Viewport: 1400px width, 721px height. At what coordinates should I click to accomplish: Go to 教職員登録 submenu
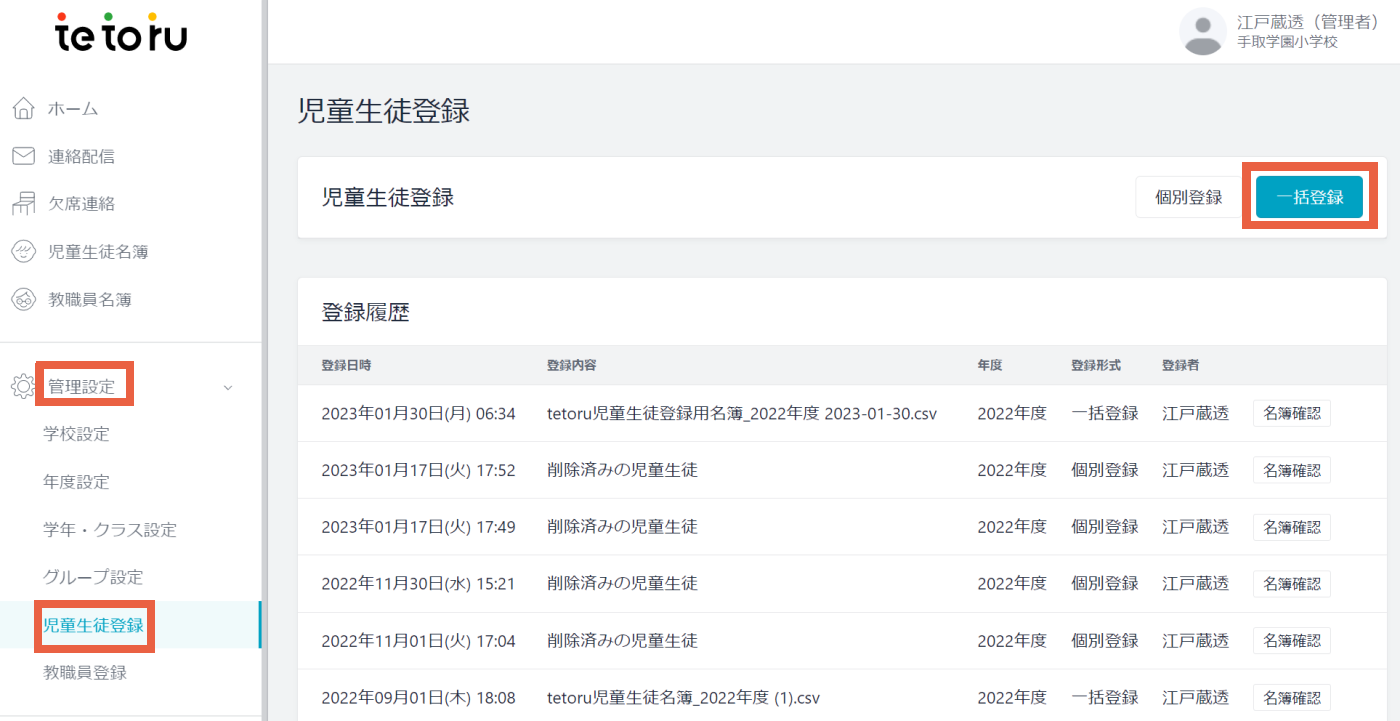tap(85, 672)
